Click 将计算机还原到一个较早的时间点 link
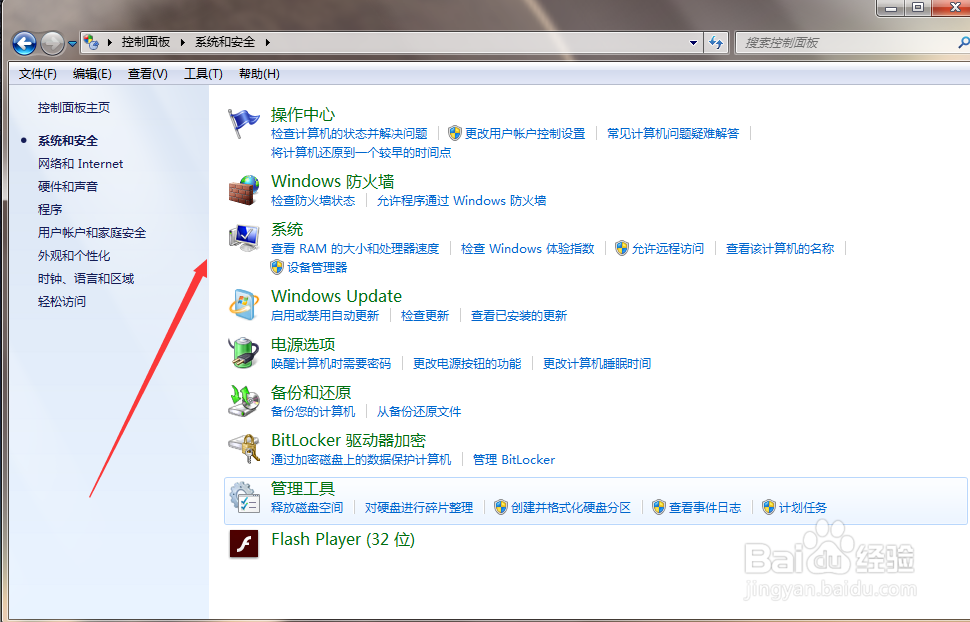970x622 pixels. point(361,152)
